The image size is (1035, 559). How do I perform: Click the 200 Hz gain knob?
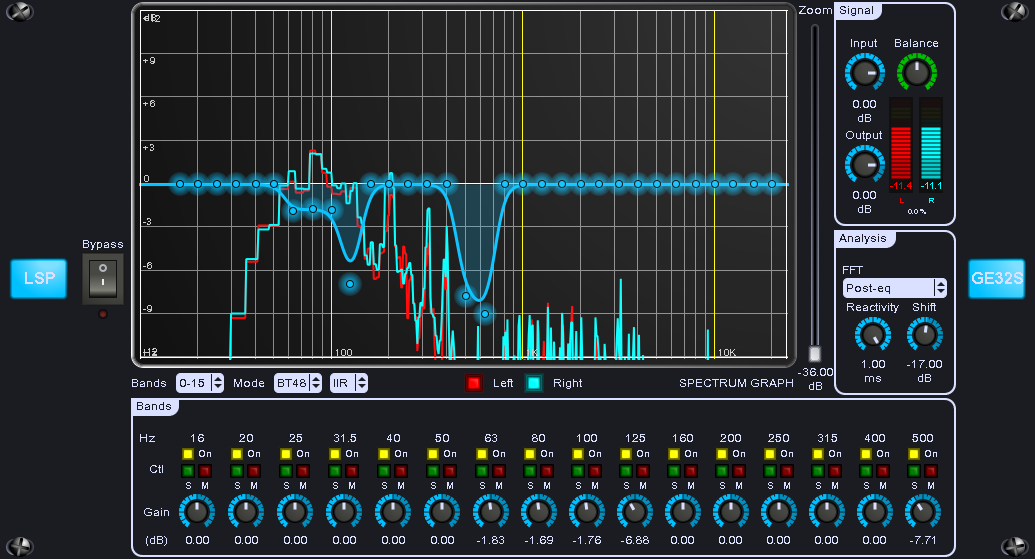click(x=731, y=511)
